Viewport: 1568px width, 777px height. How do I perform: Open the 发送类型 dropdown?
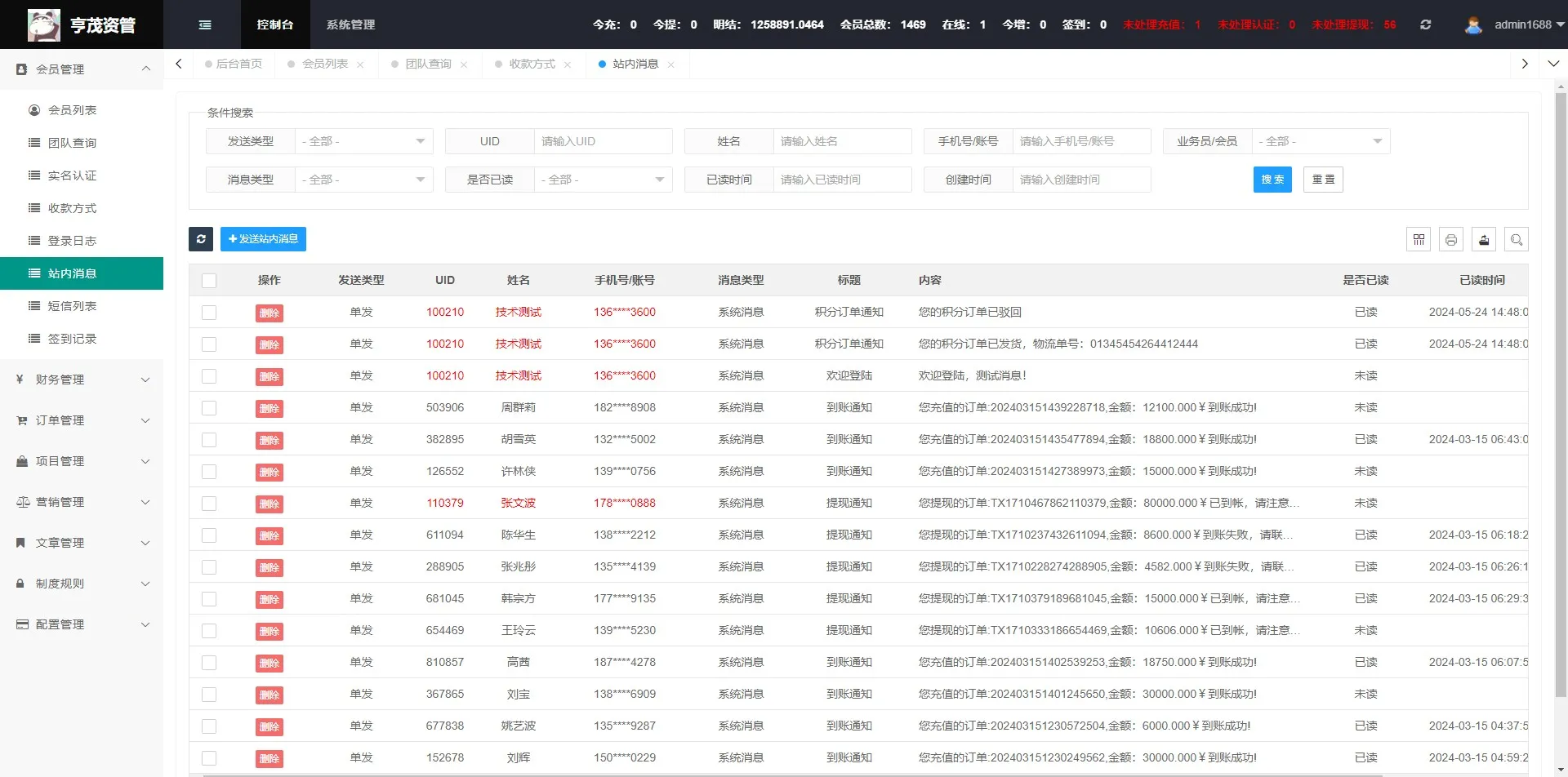click(x=363, y=141)
